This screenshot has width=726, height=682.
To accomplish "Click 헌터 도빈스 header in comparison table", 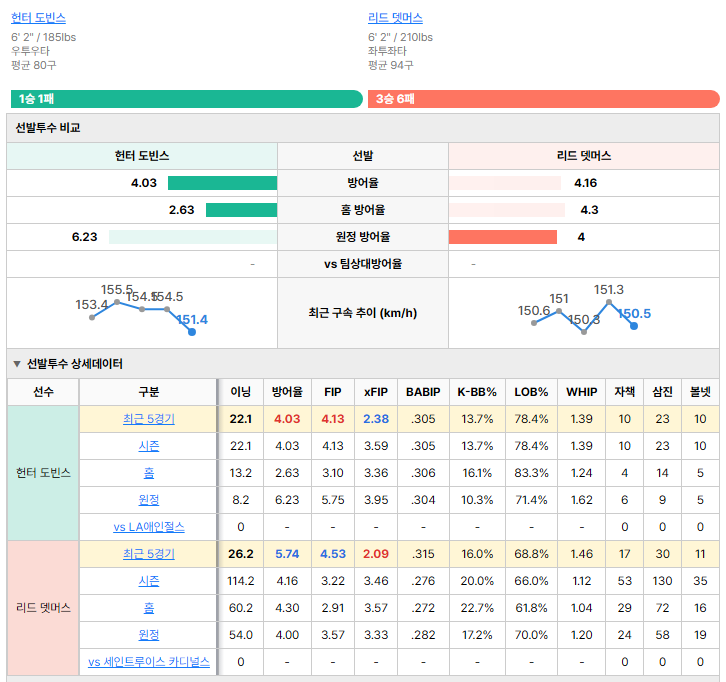I will (x=142, y=156).
